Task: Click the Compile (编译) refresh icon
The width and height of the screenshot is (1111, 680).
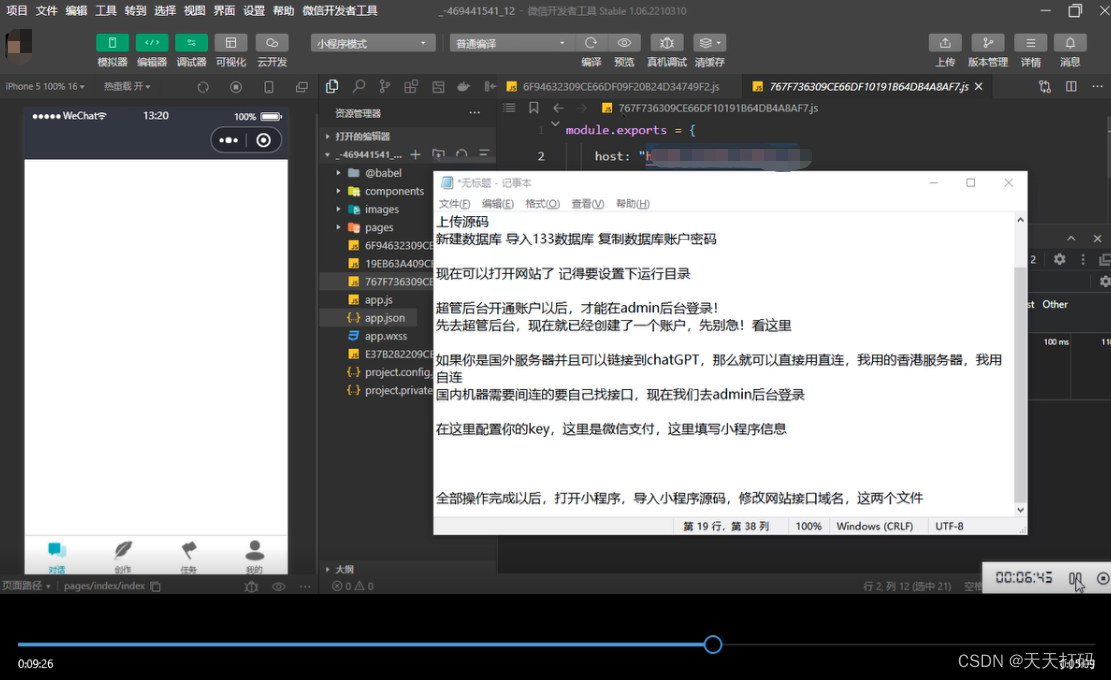Action: click(591, 42)
